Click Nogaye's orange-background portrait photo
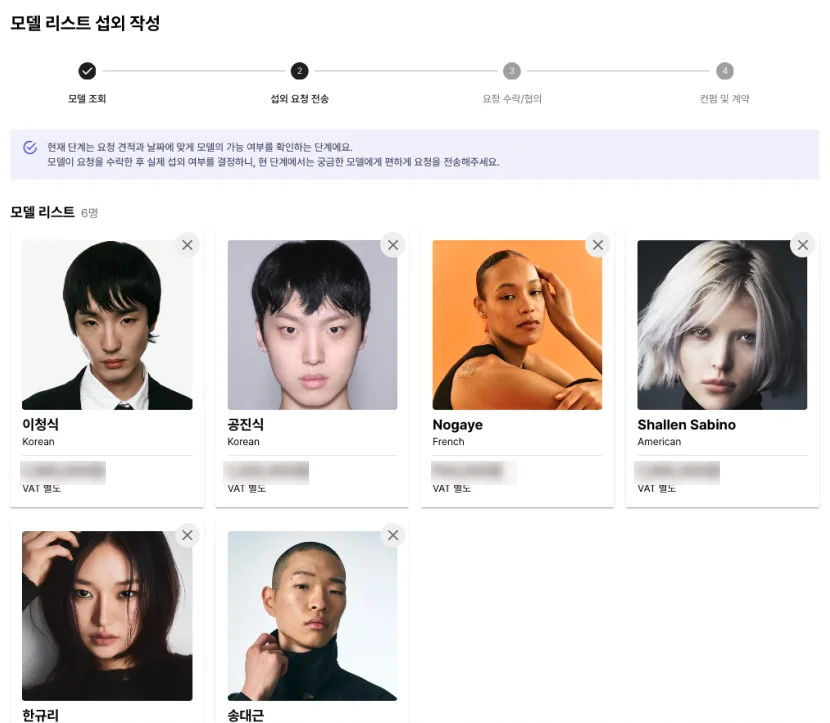Image resolution: width=830 pixels, height=723 pixels. (x=517, y=325)
